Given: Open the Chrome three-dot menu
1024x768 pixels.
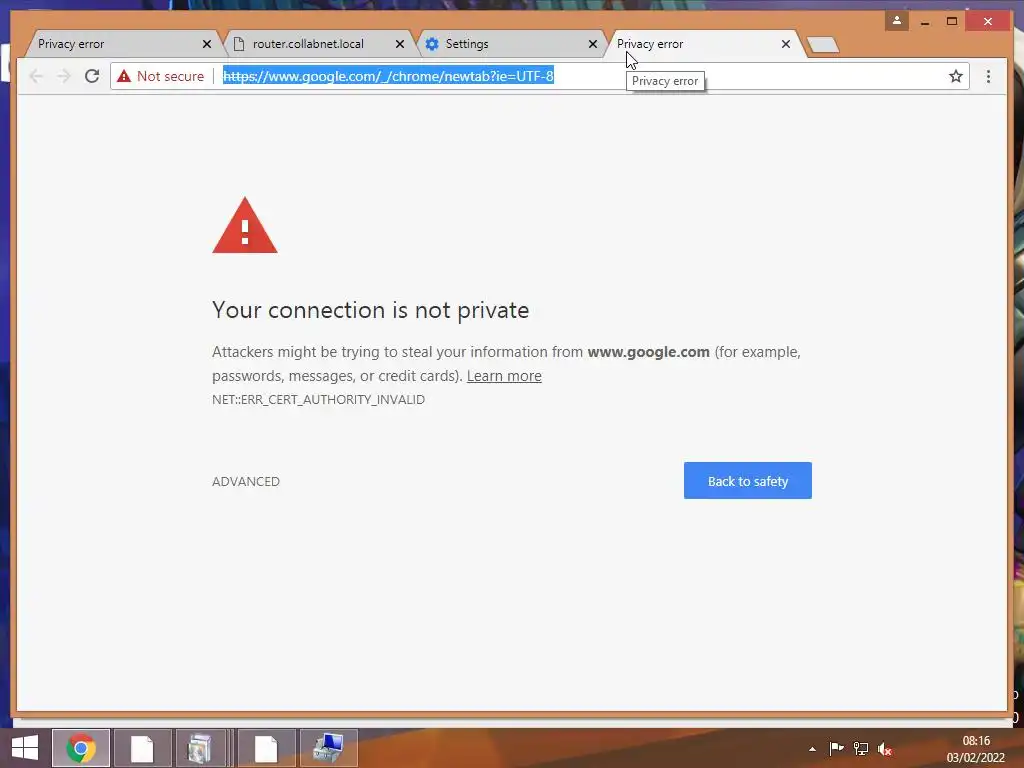Looking at the screenshot, I should tap(988, 76).
